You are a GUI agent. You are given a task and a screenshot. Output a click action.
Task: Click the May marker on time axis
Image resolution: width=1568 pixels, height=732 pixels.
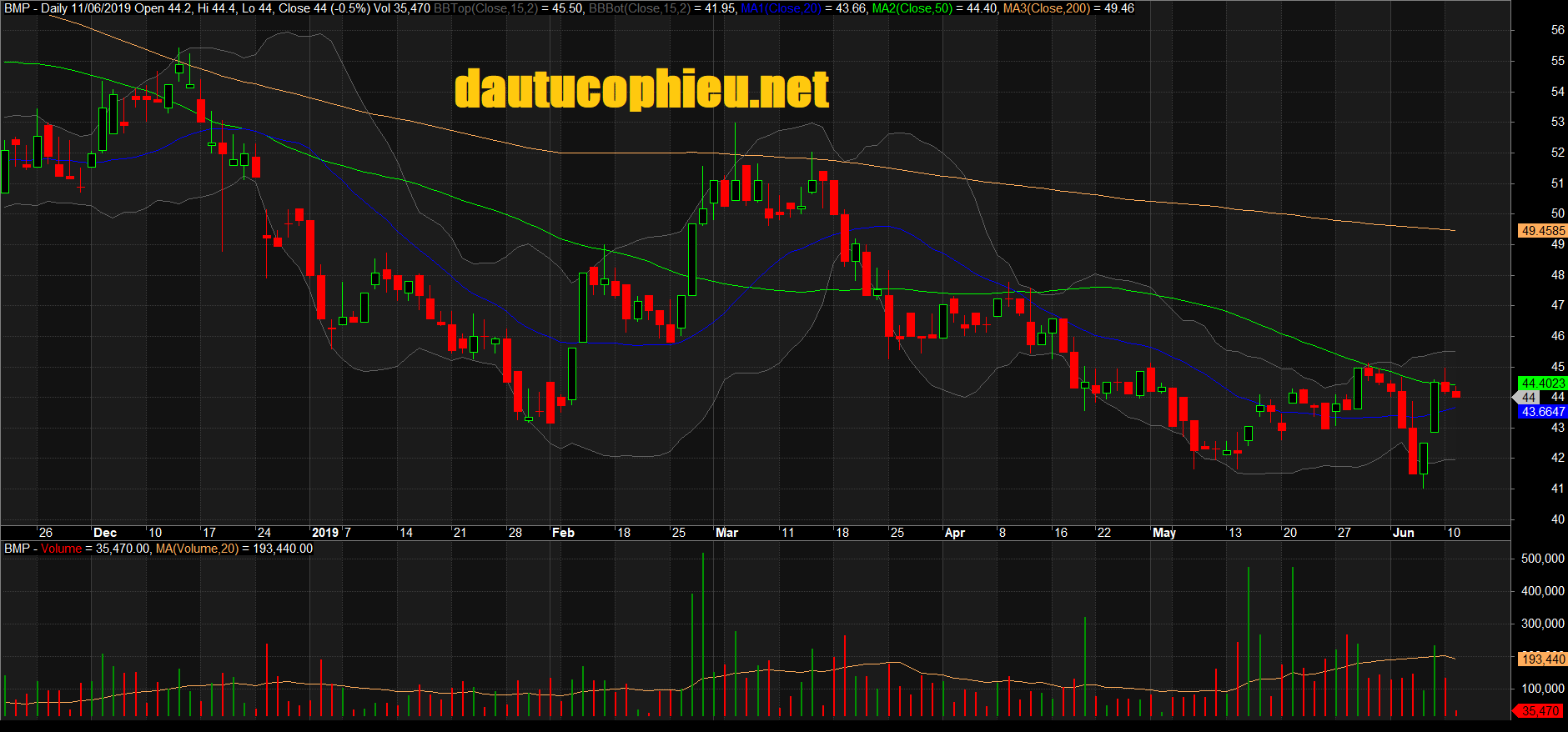pyautogui.click(x=1163, y=533)
